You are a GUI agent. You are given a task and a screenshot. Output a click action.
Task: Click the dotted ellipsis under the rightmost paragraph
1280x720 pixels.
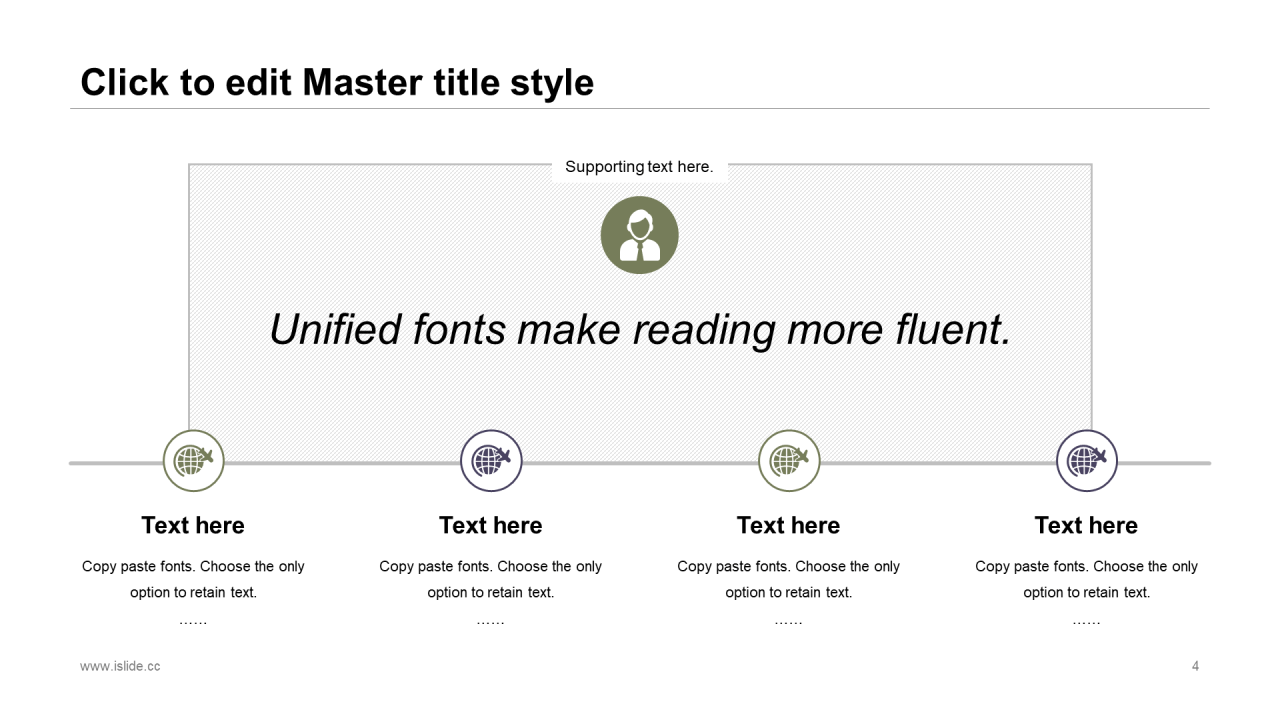pyautogui.click(x=1086, y=622)
